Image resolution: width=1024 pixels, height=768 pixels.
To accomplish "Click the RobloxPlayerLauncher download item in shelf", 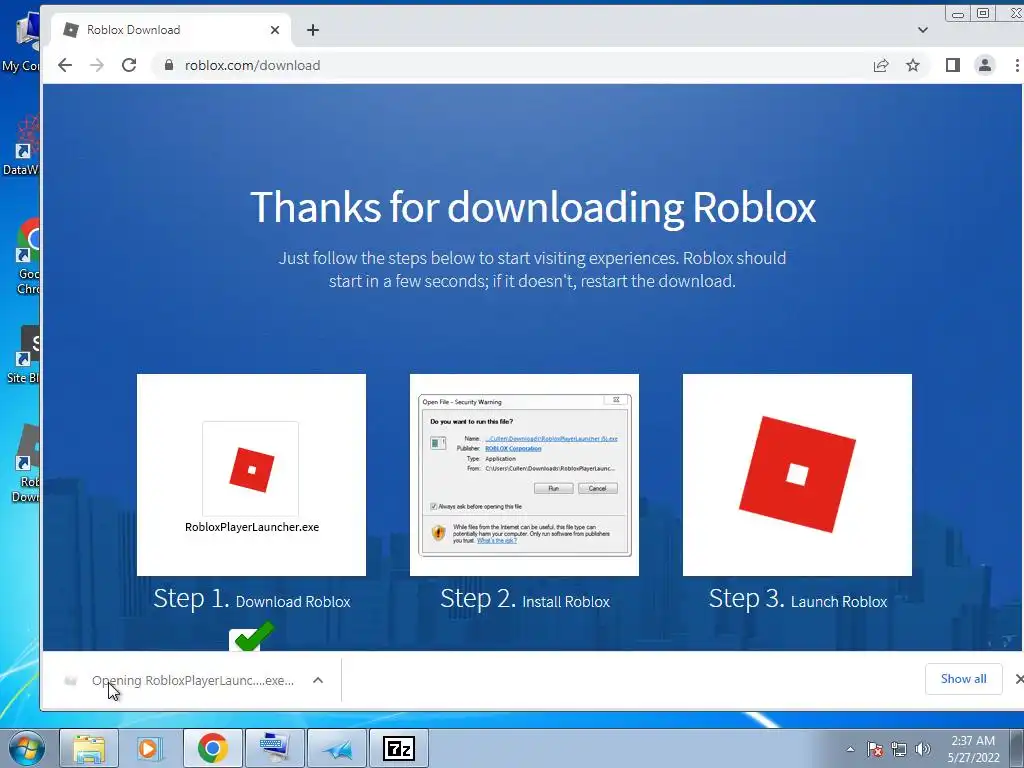I will pos(180,680).
